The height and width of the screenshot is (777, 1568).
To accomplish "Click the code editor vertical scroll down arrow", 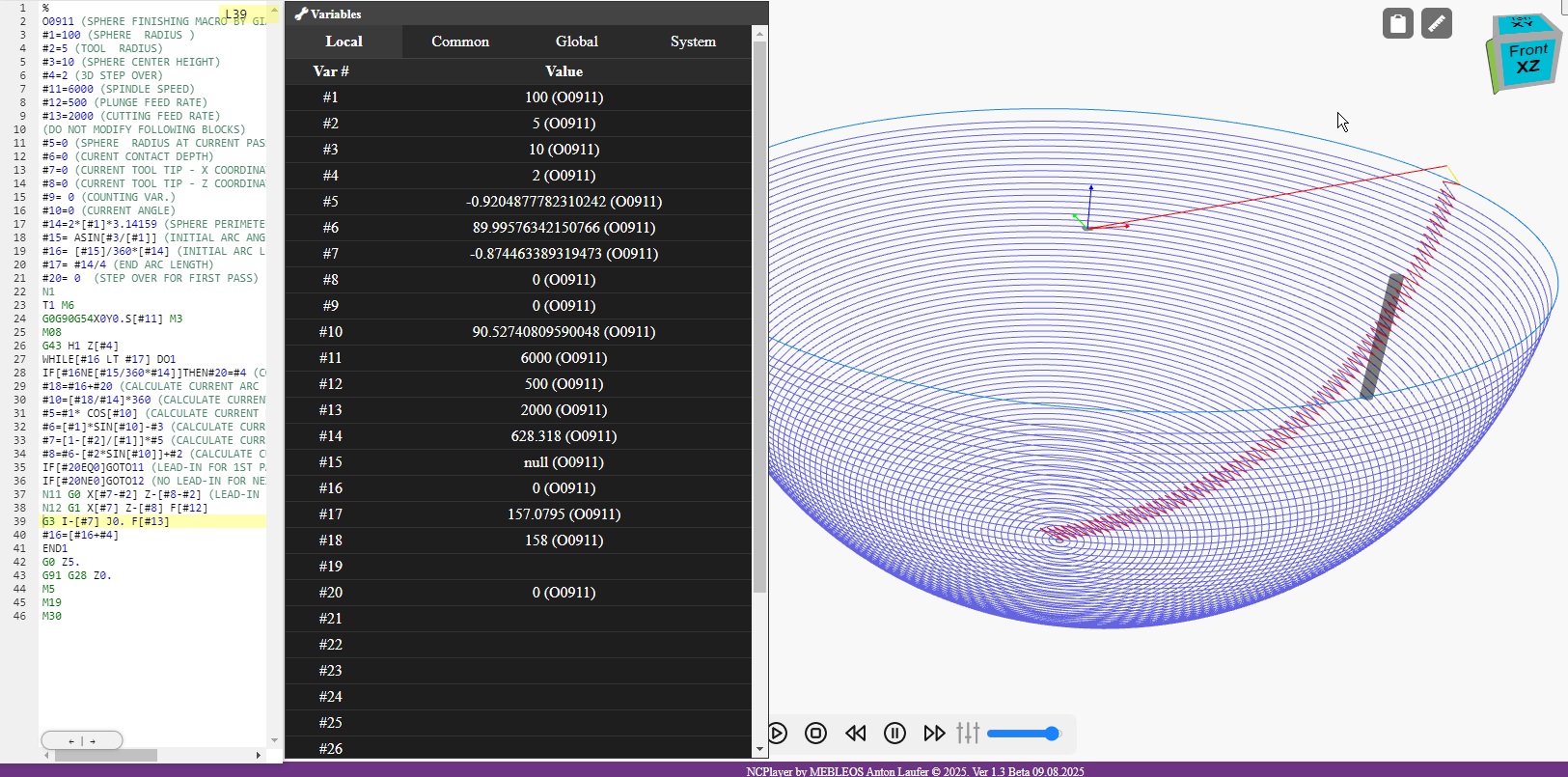I will pos(274,740).
